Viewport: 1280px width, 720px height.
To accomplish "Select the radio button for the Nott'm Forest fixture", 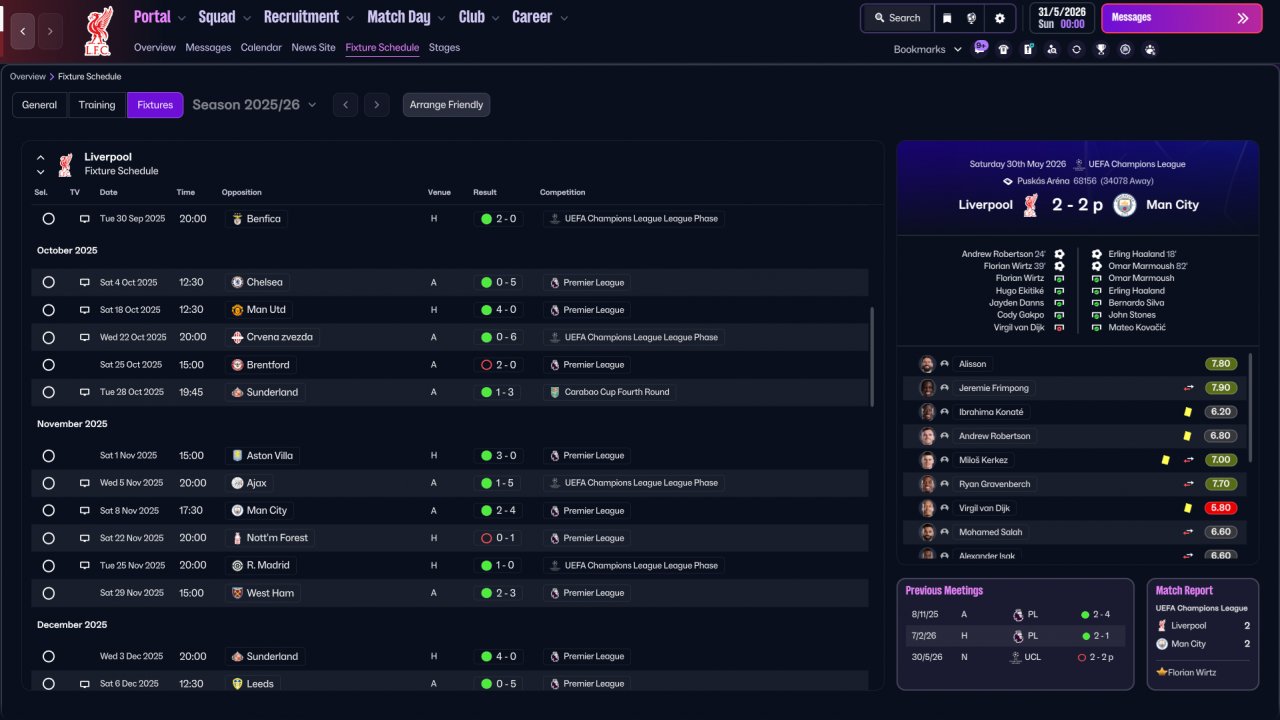I will coord(48,538).
